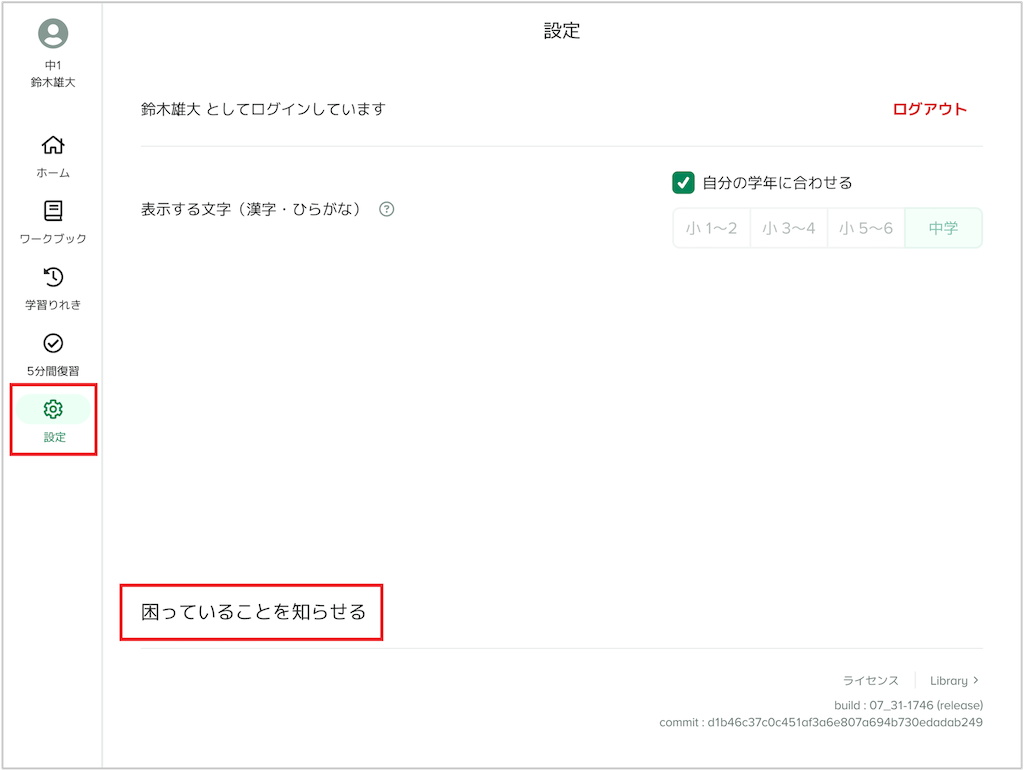Open the Workbook (ワークブック) section

(53, 222)
